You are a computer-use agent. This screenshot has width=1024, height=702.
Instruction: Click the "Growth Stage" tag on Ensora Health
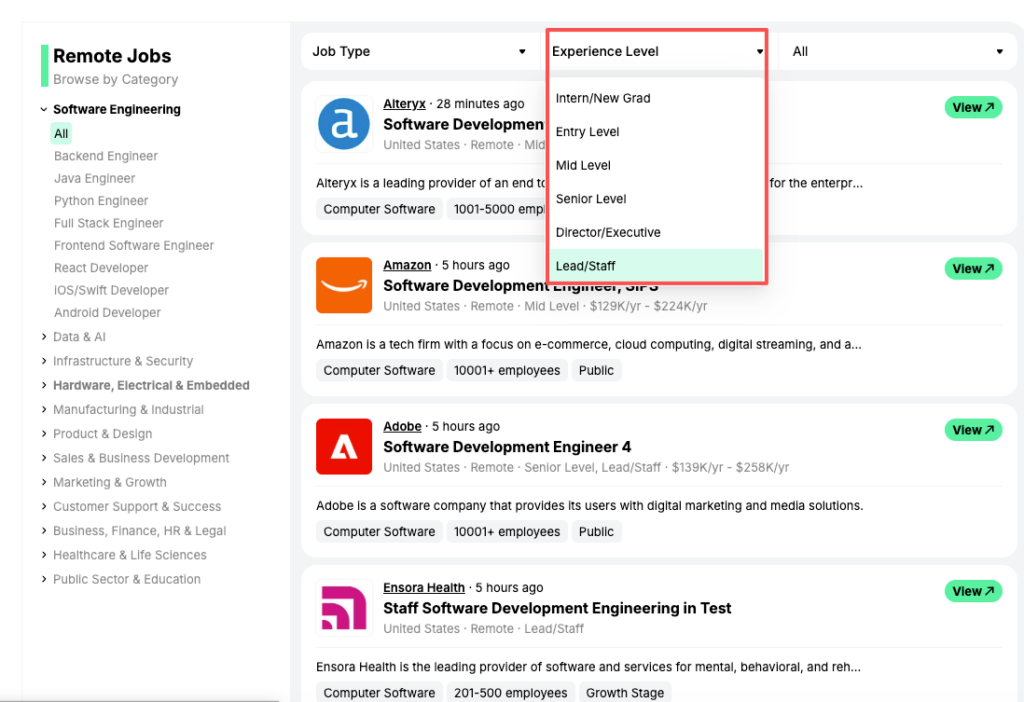point(624,692)
